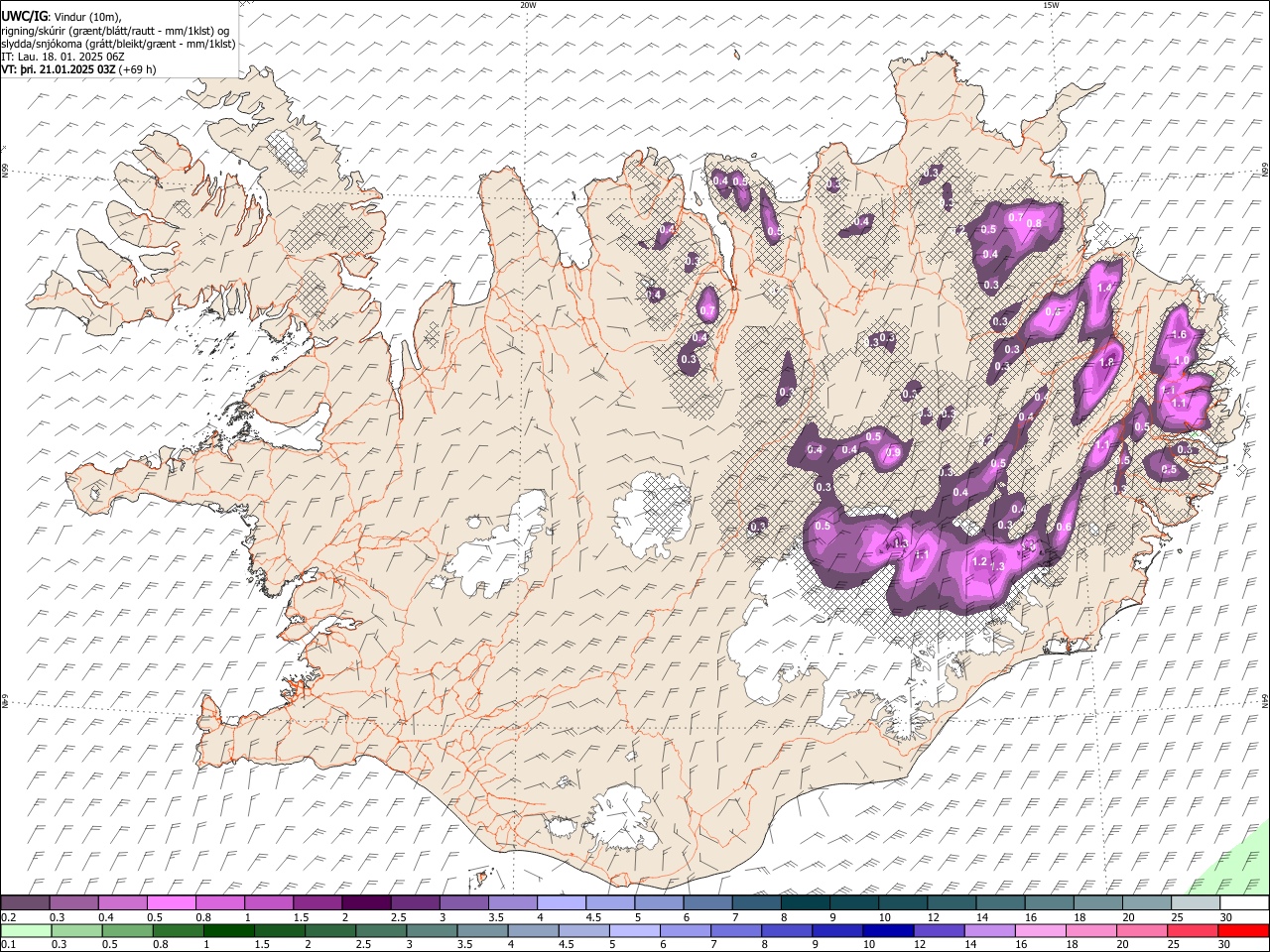Click the dark teal swatch labeled 8 in the purple-gray row

(x=805, y=902)
